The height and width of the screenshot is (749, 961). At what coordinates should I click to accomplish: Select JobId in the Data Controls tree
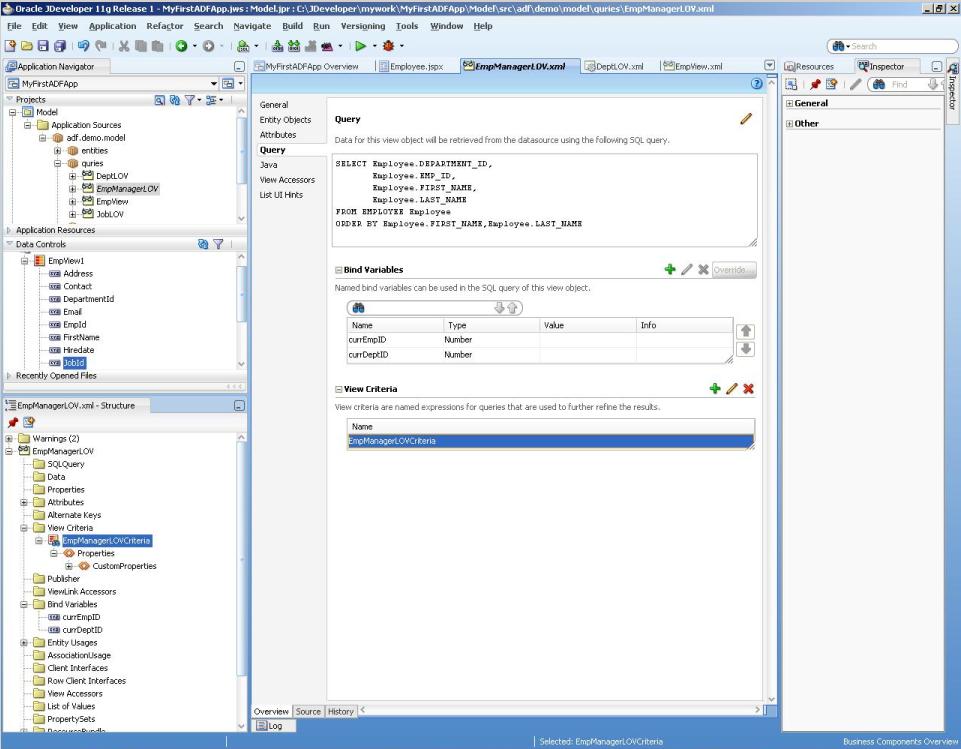76,361
